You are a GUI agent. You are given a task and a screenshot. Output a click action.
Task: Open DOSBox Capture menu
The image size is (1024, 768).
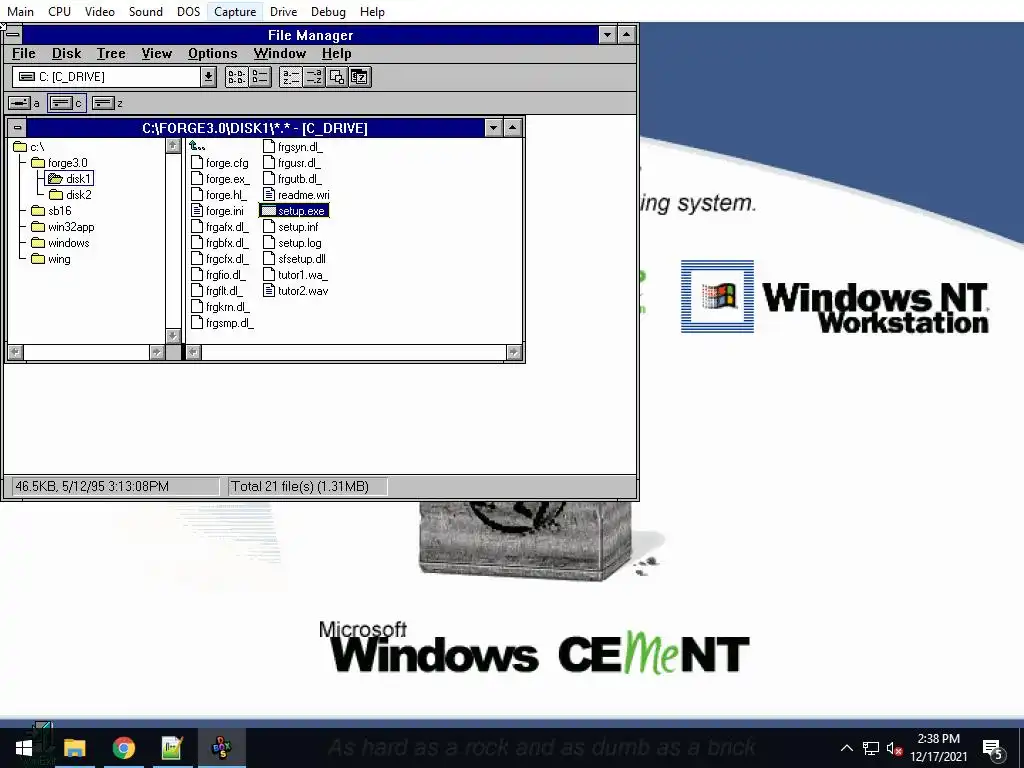235,12
